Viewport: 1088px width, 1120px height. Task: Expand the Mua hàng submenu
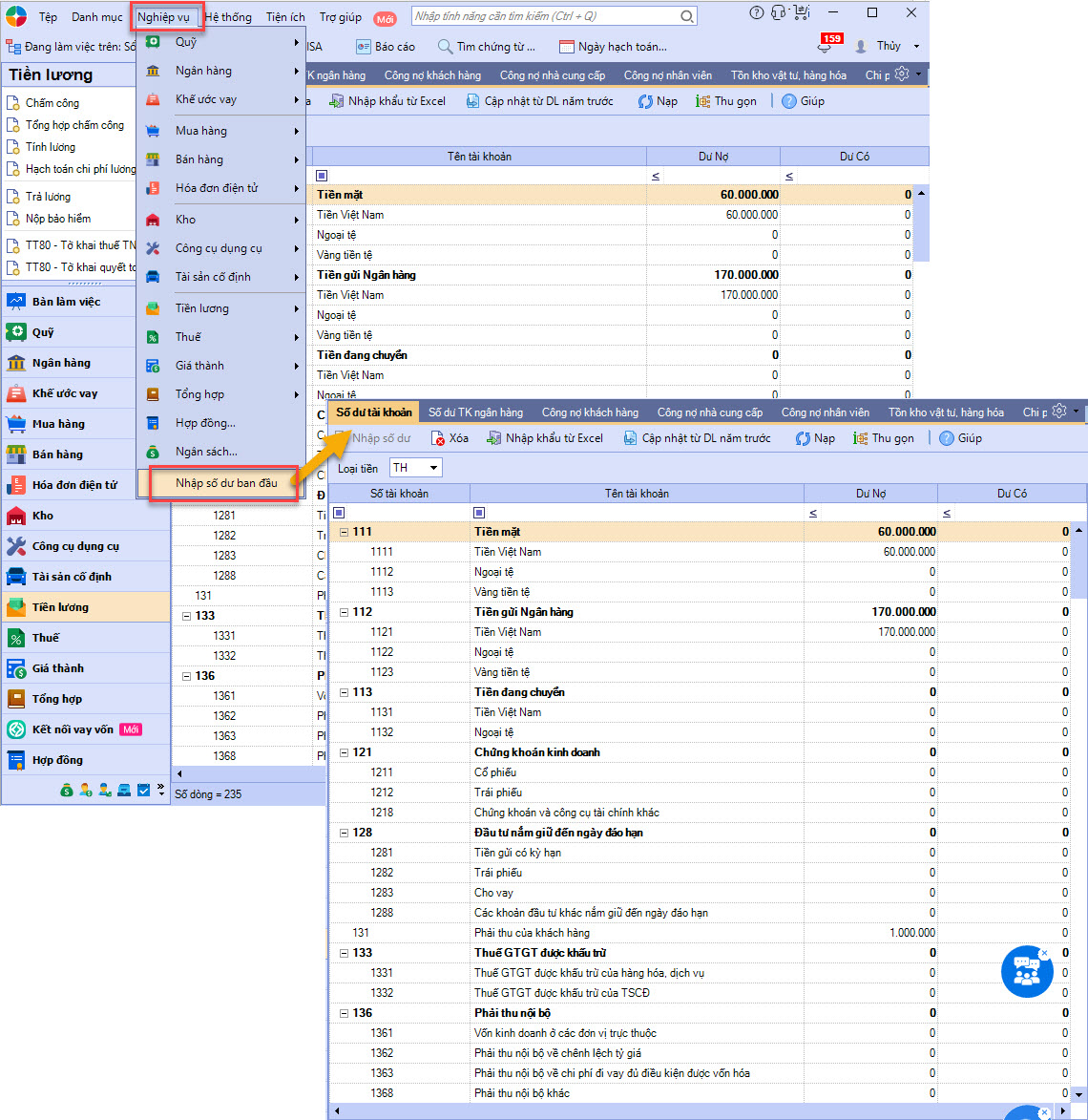pos(222,131)
